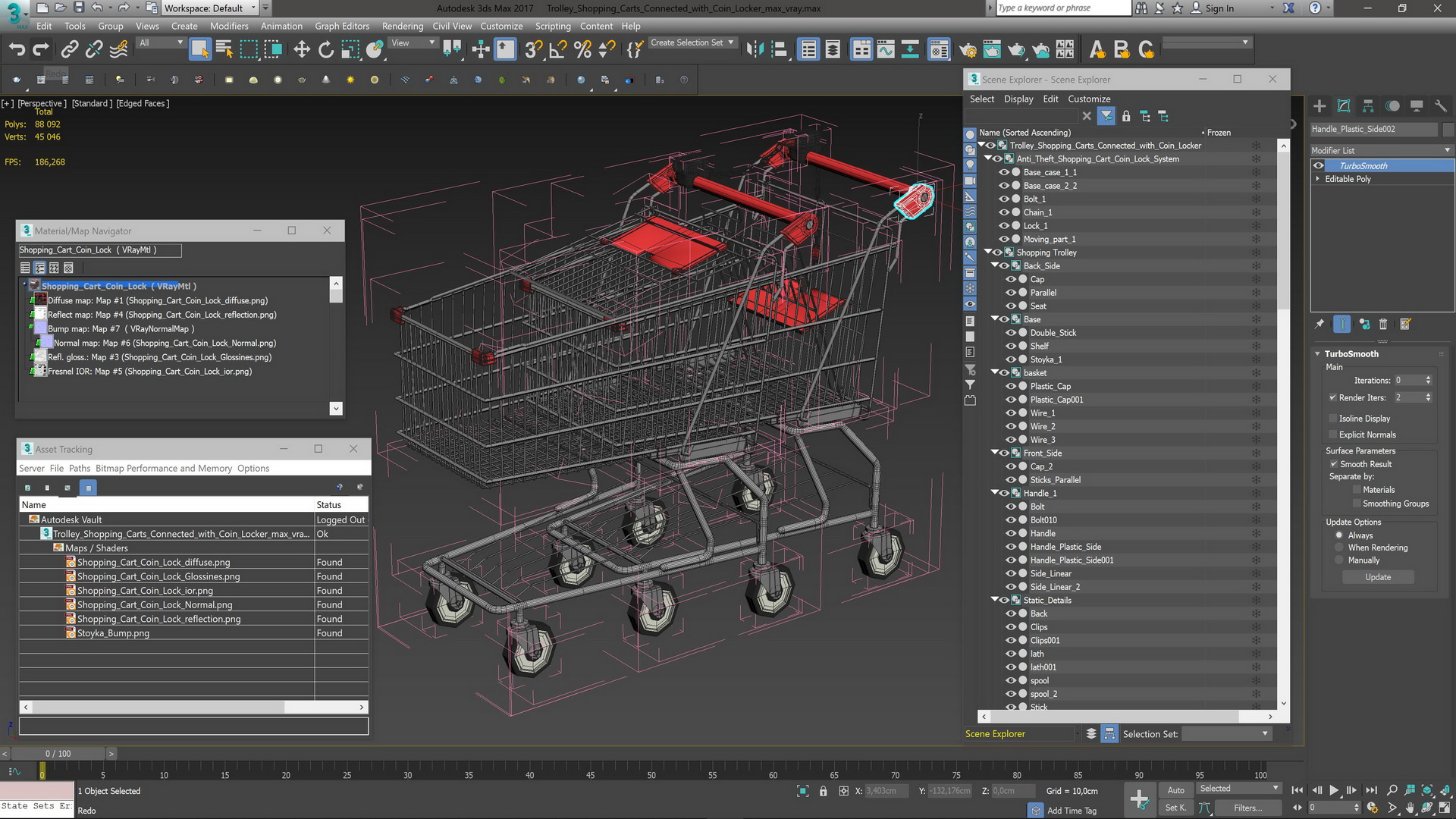Collapse Static_Details tree node

coord(995,600)
